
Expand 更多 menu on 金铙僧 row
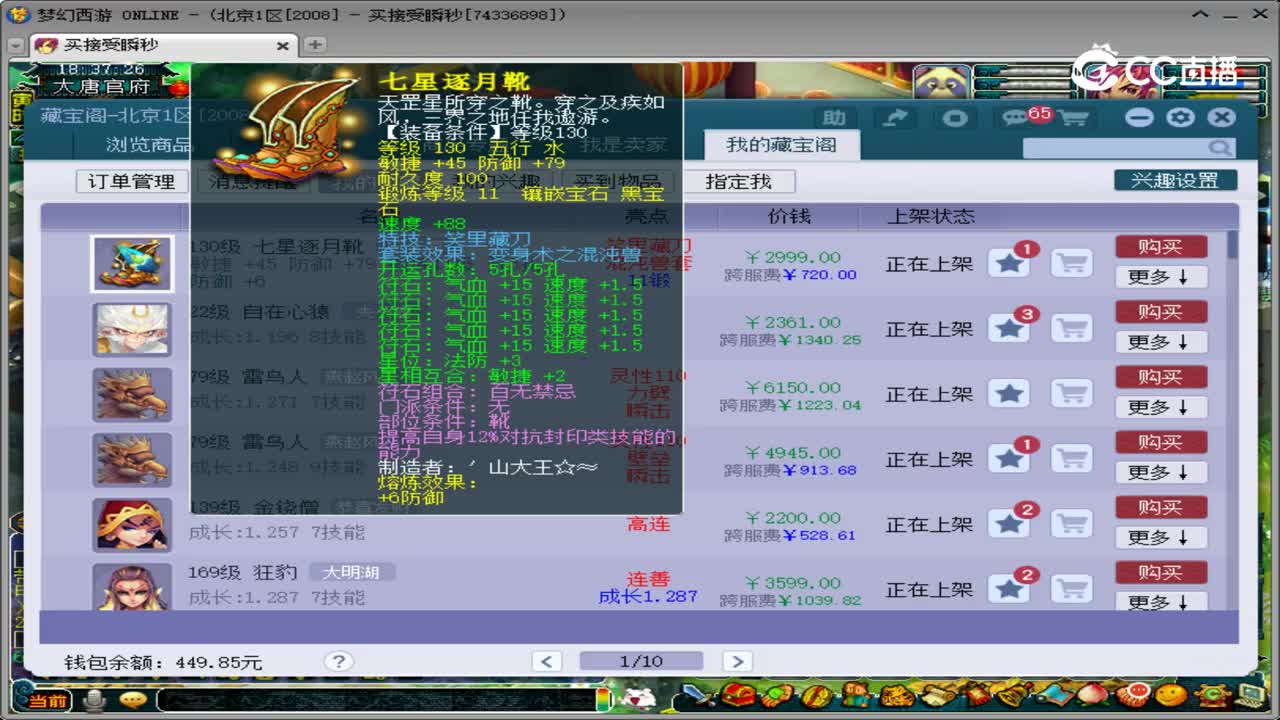(x=1161, y=537)
